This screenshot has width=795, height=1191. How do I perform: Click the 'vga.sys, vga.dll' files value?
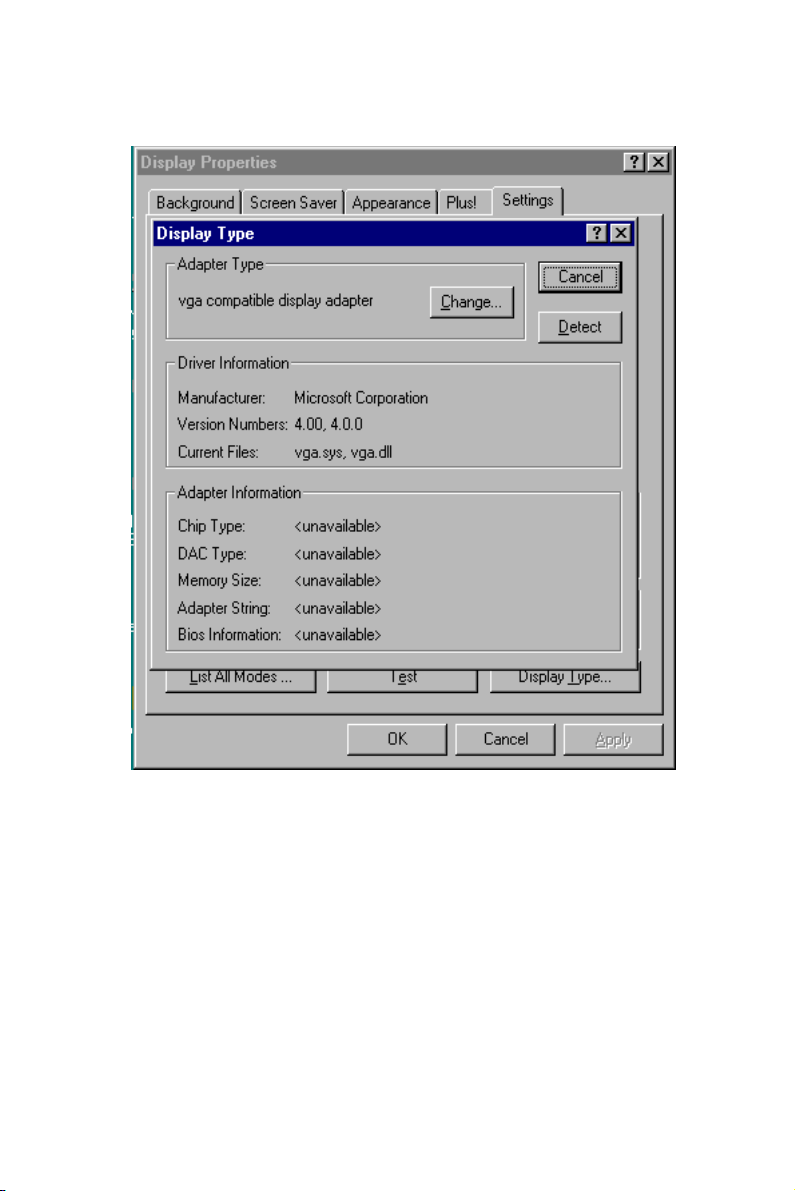point(343,453)
